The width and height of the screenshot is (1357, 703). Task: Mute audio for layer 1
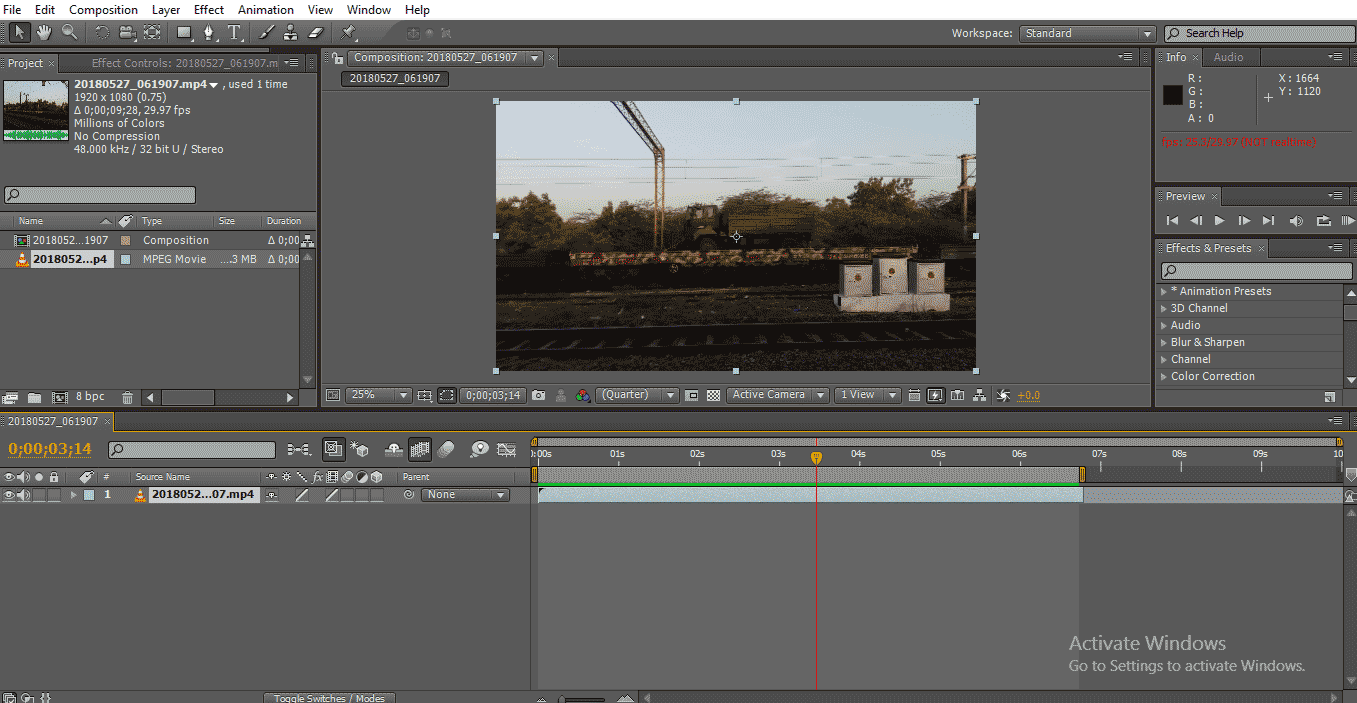click(x=23, y=495)
